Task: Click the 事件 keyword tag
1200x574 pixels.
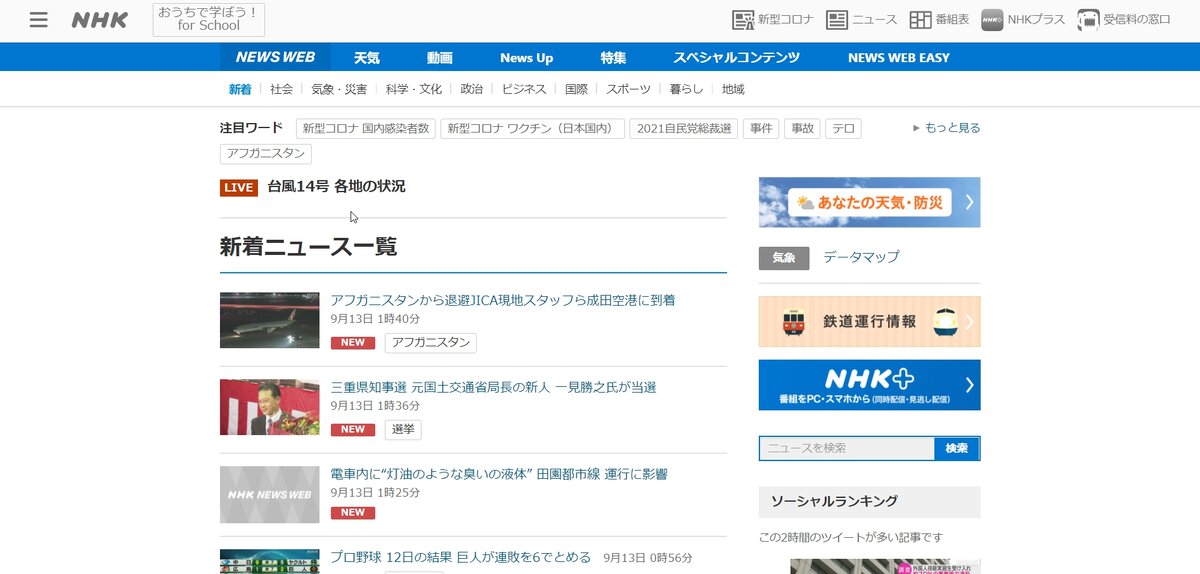Action: tap(761, 128)
